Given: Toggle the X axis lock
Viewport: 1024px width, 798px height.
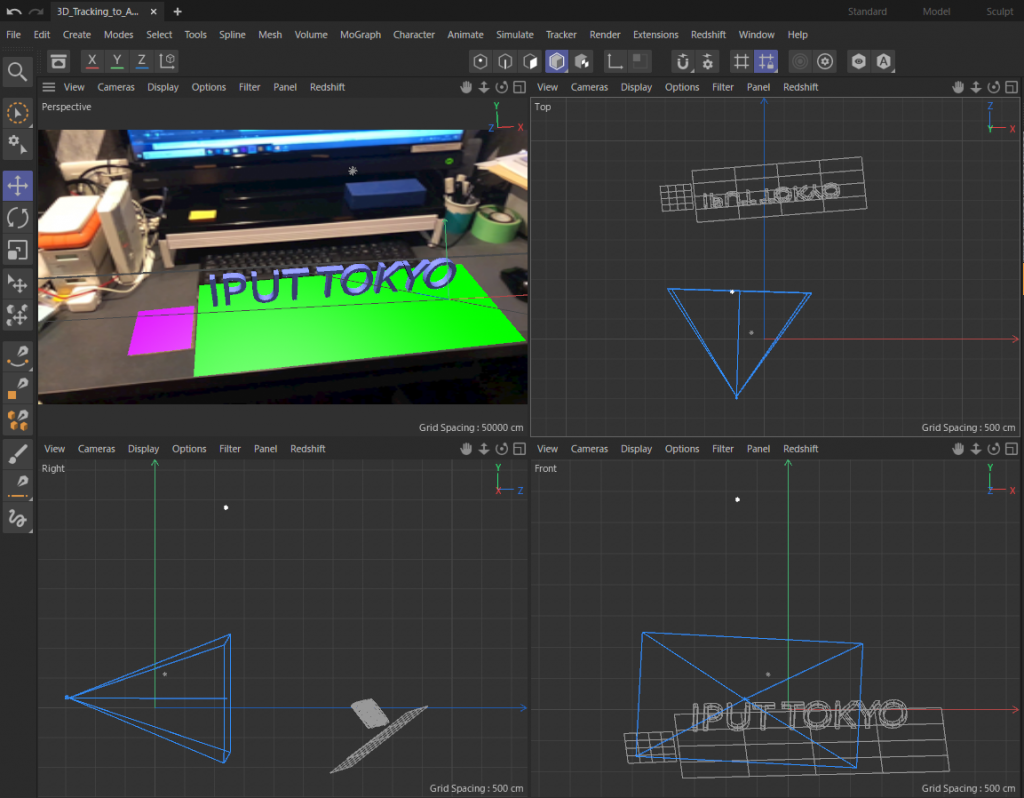Looking at the screenshot, I should pos(92,61).
